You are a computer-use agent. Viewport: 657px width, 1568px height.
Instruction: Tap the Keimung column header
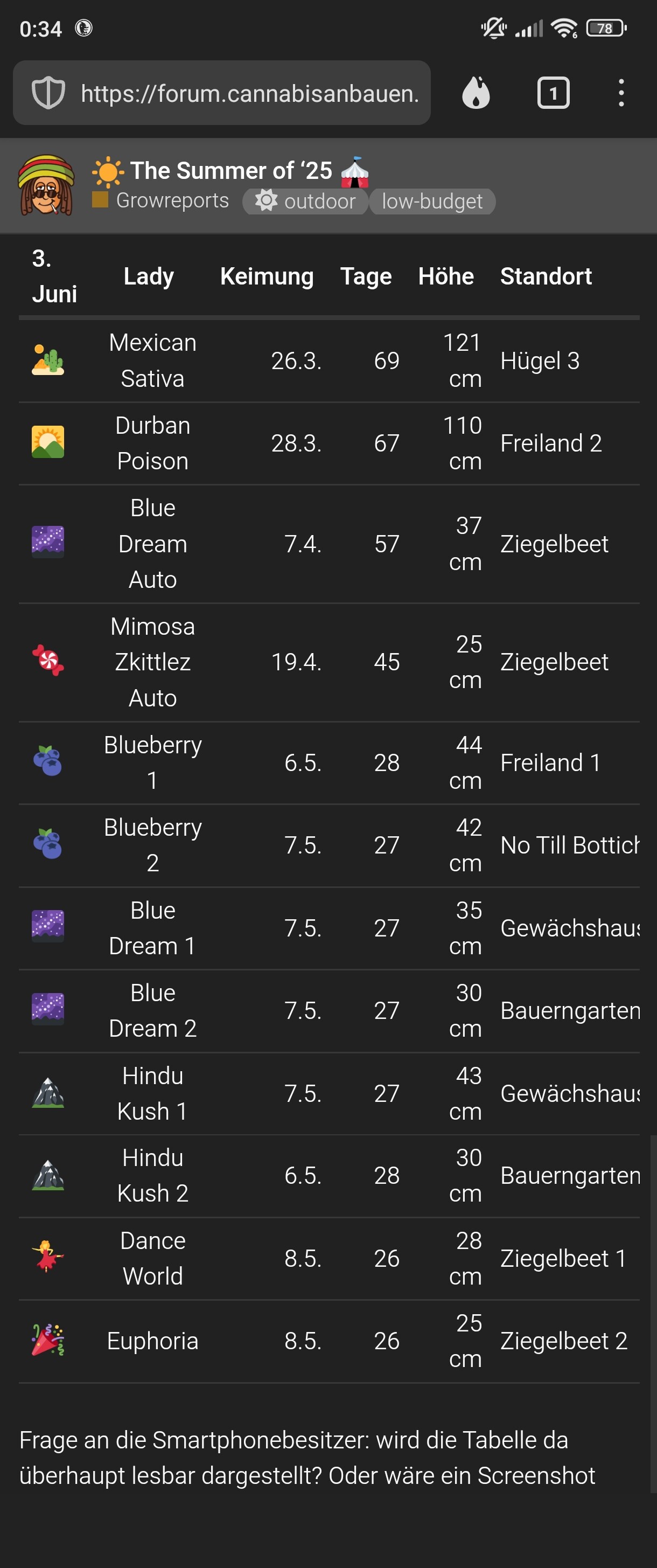click(267, 276)
